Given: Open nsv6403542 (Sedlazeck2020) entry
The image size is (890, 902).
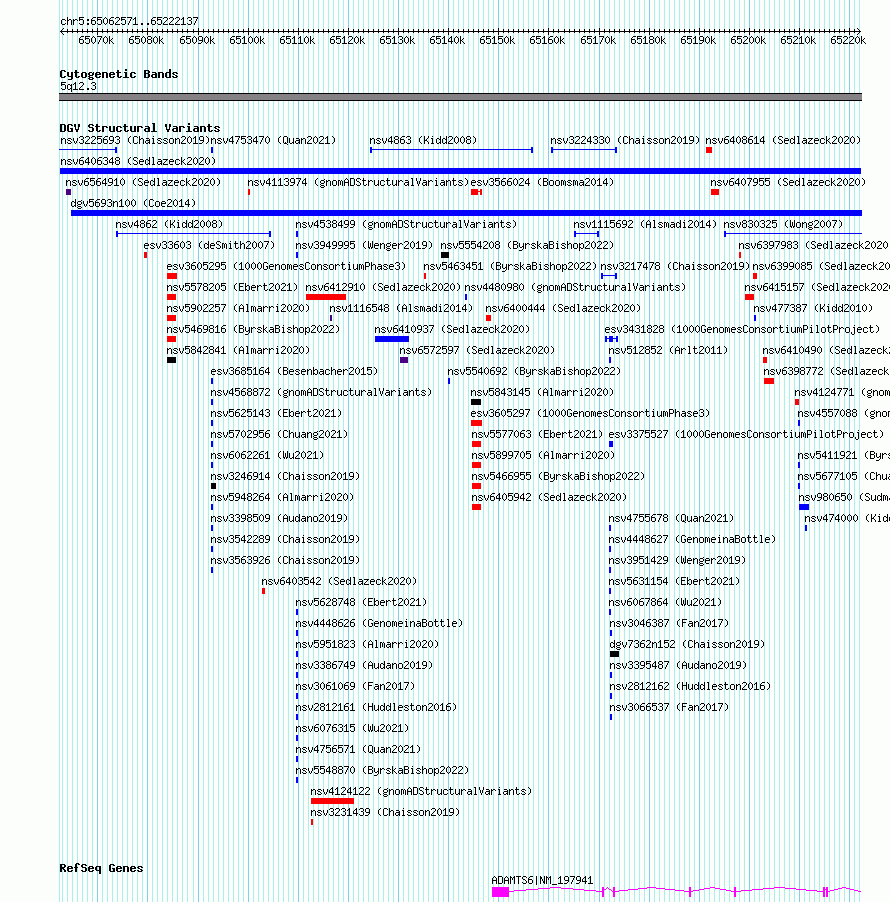Looking at the screenshot, I should click(339, 582).
